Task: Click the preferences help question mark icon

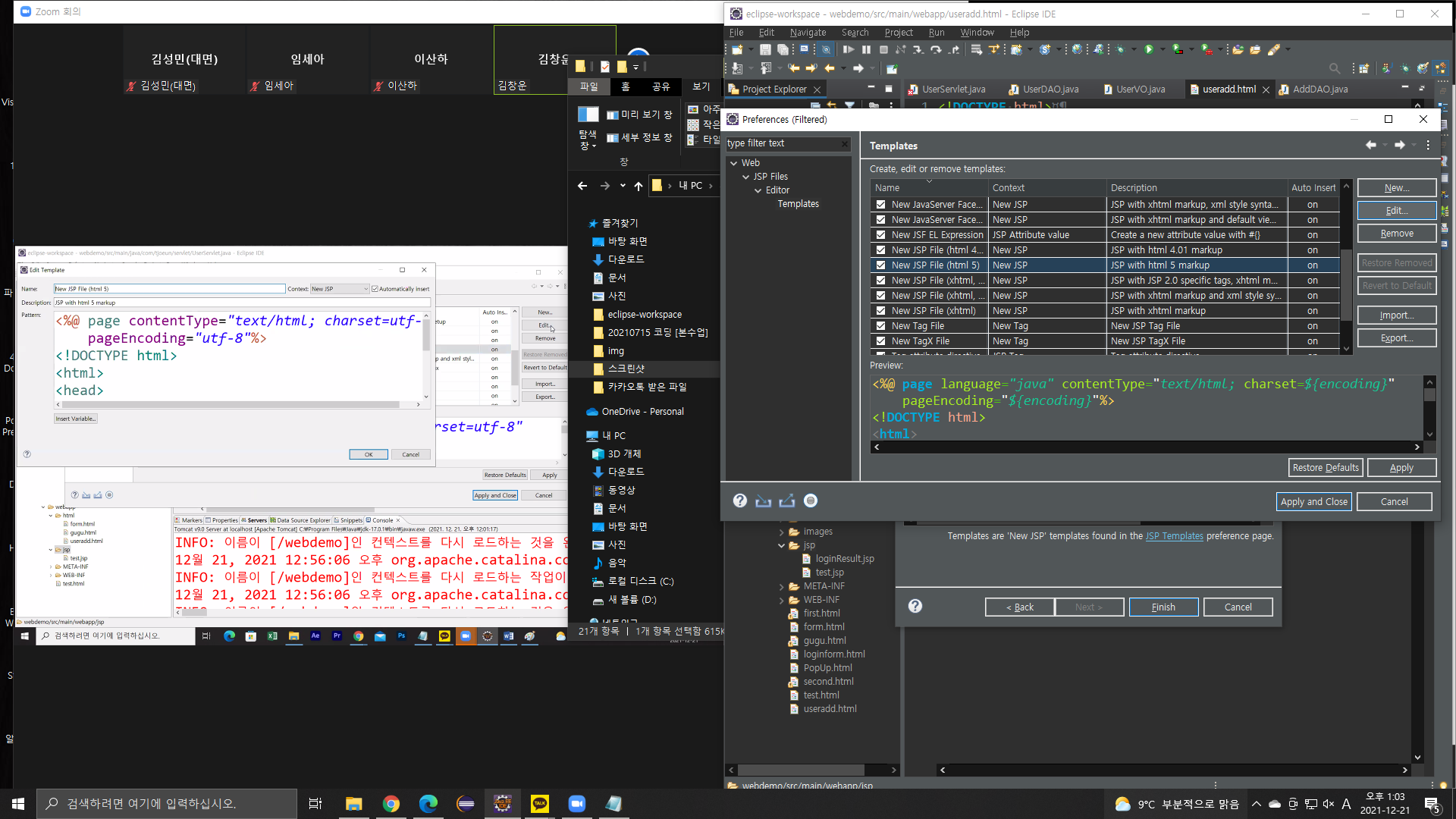Action: pyautogui.click(x=740, y=500)
